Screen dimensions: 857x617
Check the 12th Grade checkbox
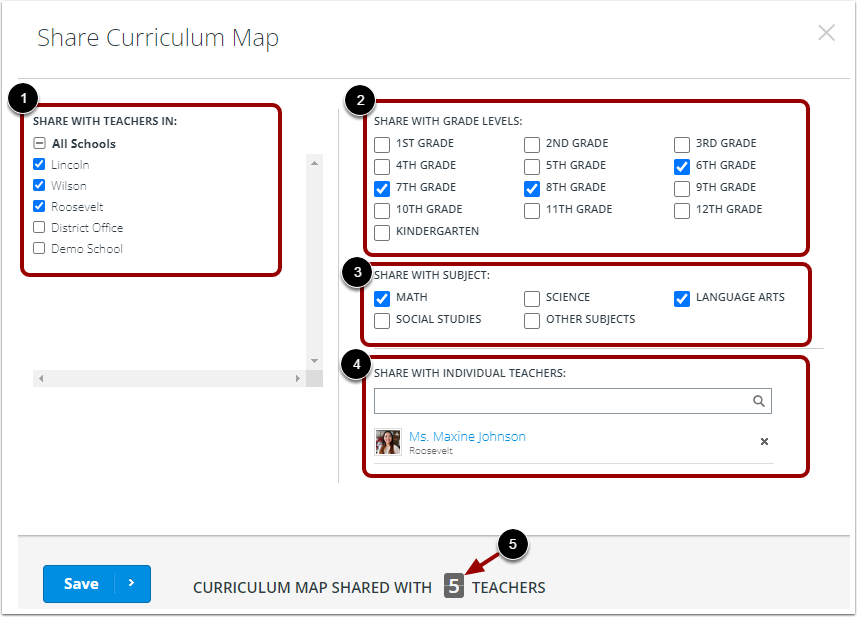coord(682,210)
